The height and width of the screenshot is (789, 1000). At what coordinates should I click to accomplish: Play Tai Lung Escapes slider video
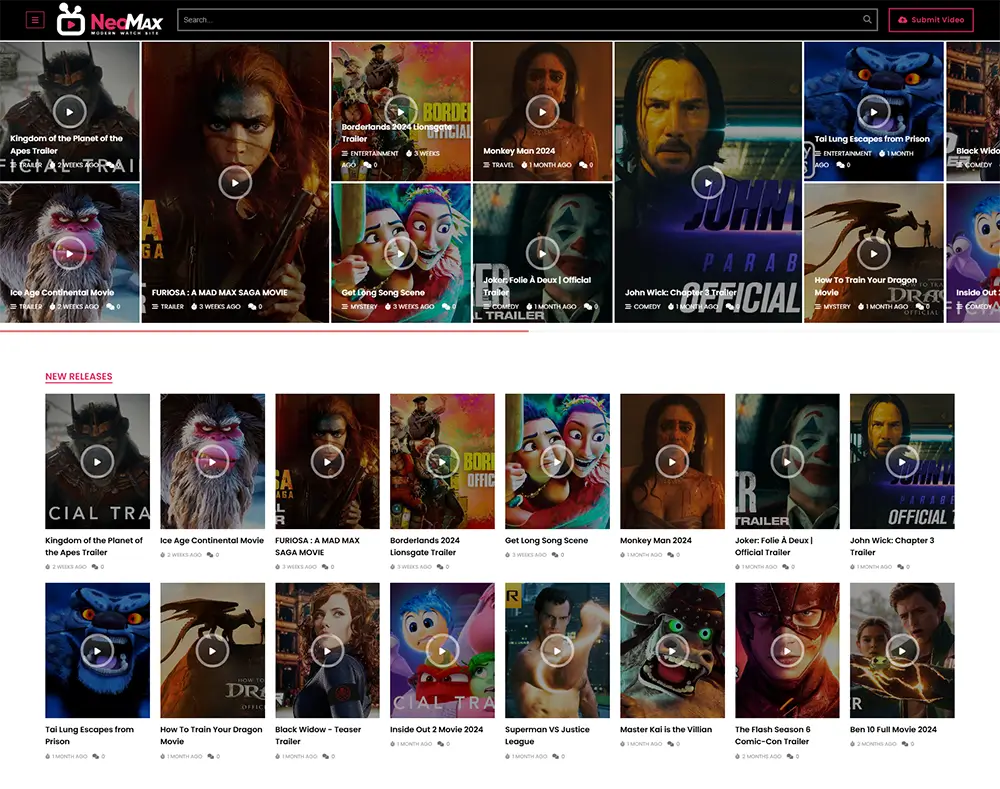tap(873, 112)
